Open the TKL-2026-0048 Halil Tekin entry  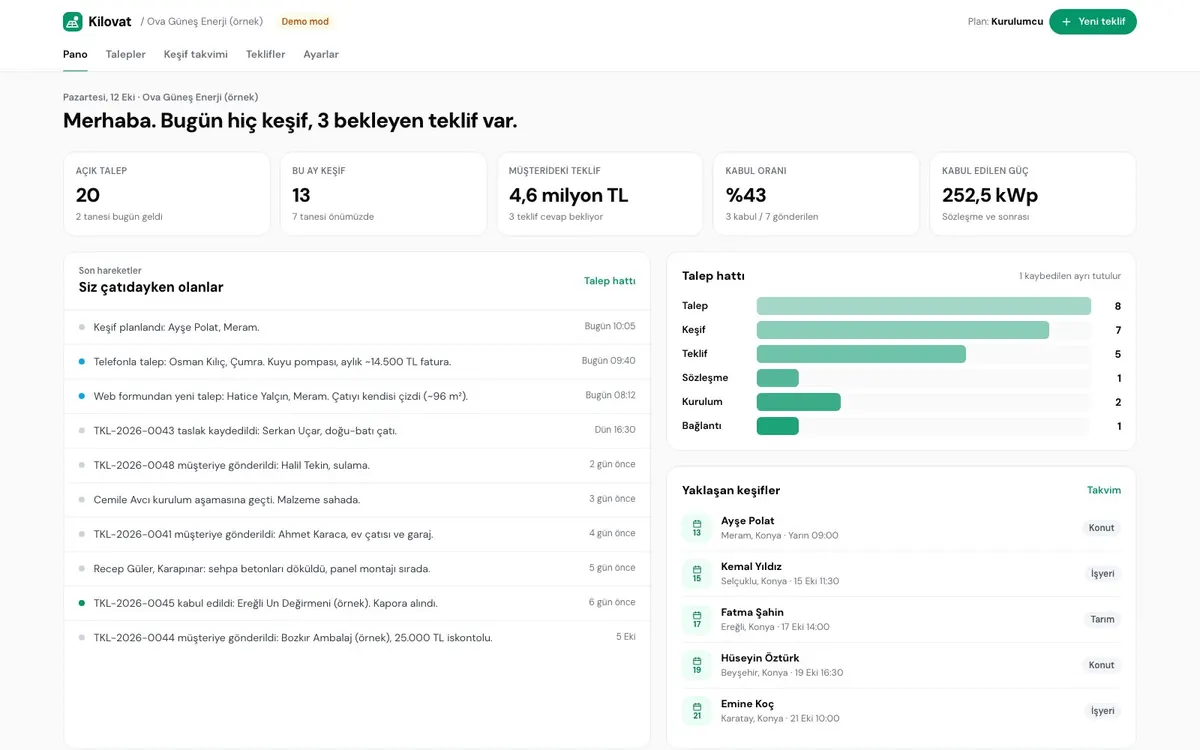[x=357, y=465]
